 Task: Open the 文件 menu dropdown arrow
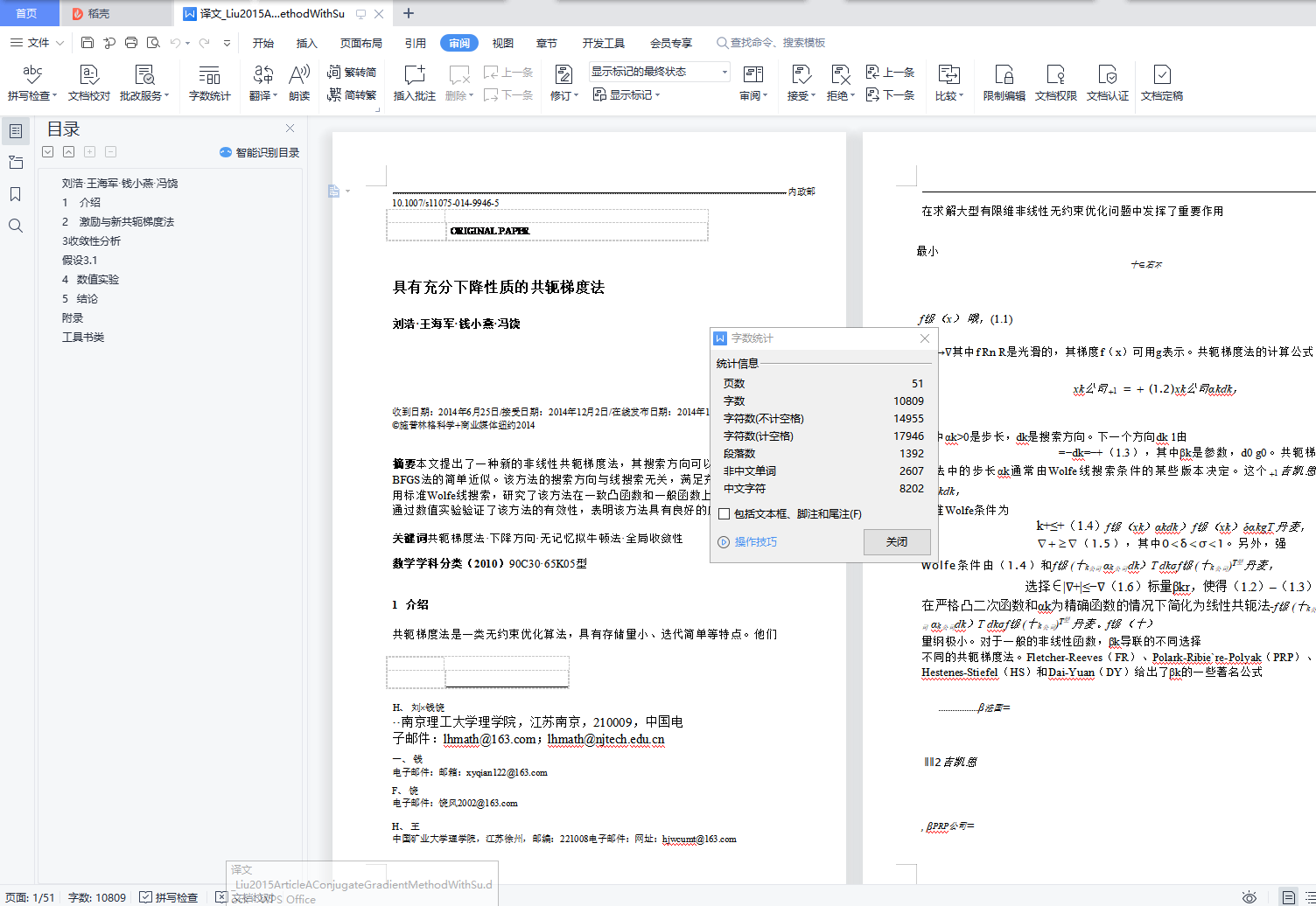click(x=59, y=43)
